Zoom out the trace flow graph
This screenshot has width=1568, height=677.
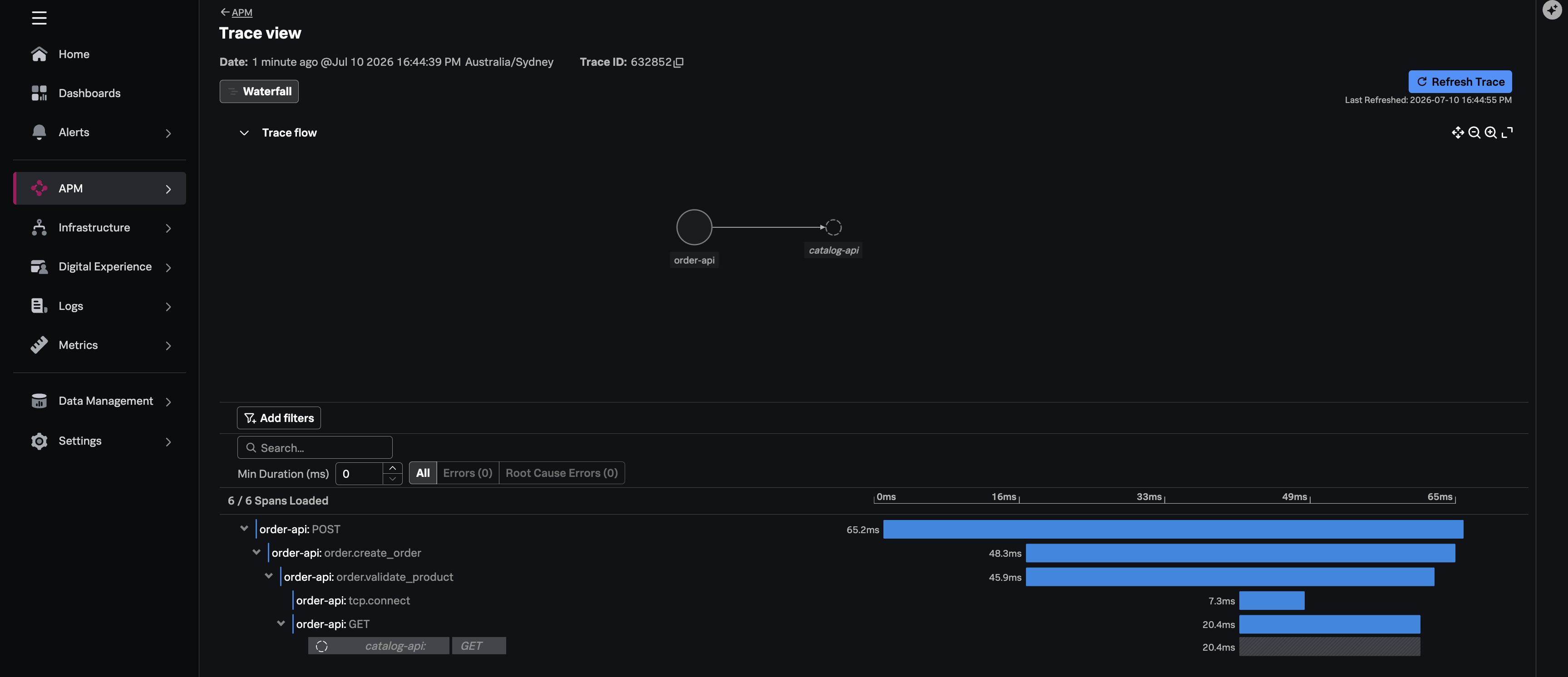click(1474, 132)
